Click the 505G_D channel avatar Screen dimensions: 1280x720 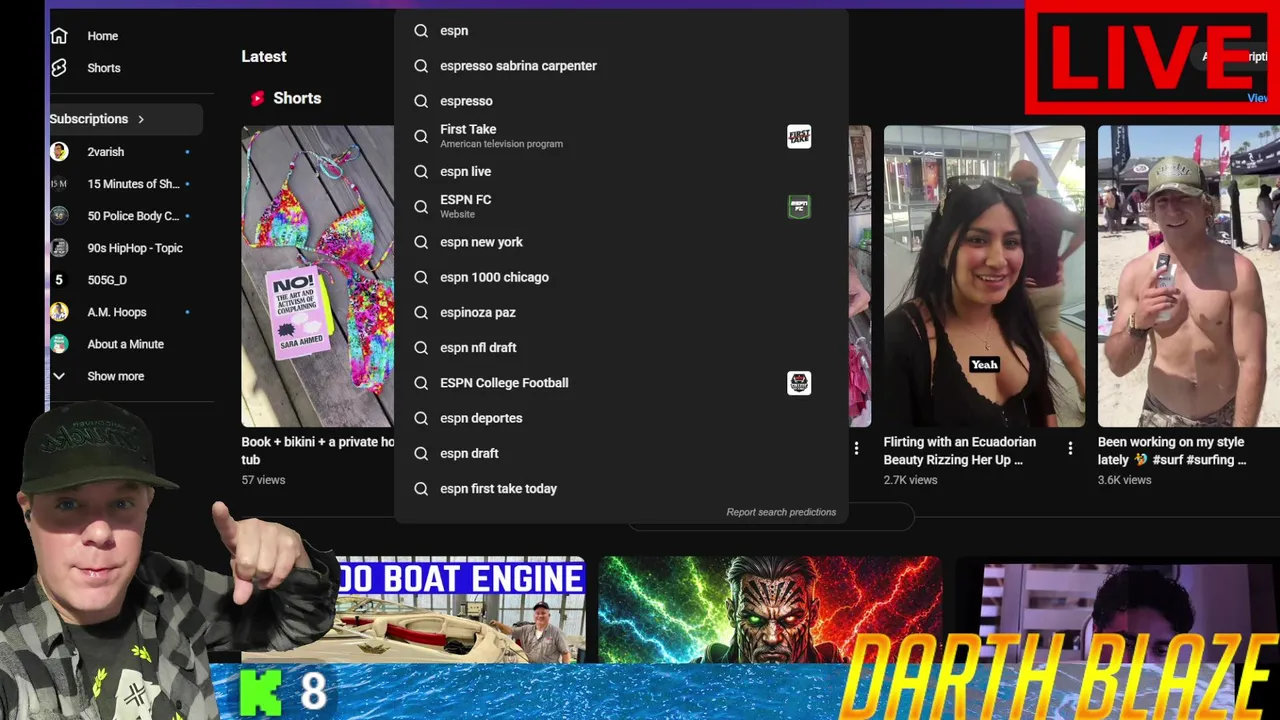click(x=59, y=280)
